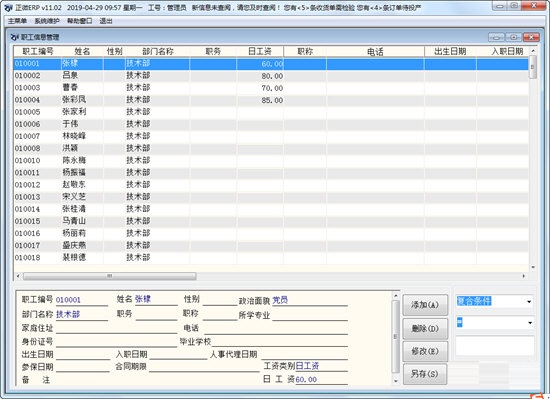Screen dimensions: 550x399
Task: Select employee row 010012 赵敬东
Action: 271,185
